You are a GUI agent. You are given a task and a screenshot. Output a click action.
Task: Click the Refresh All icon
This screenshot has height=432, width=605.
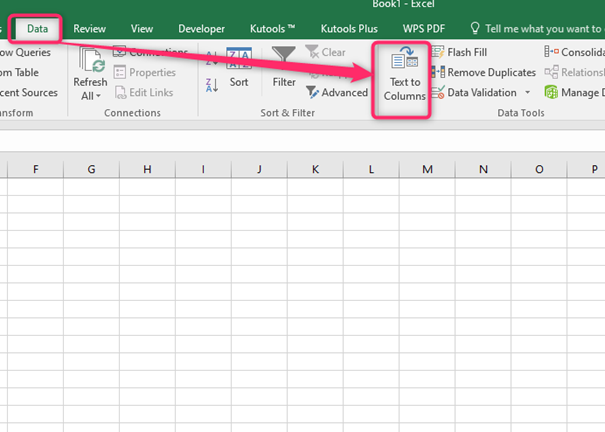tap(92, 60)
